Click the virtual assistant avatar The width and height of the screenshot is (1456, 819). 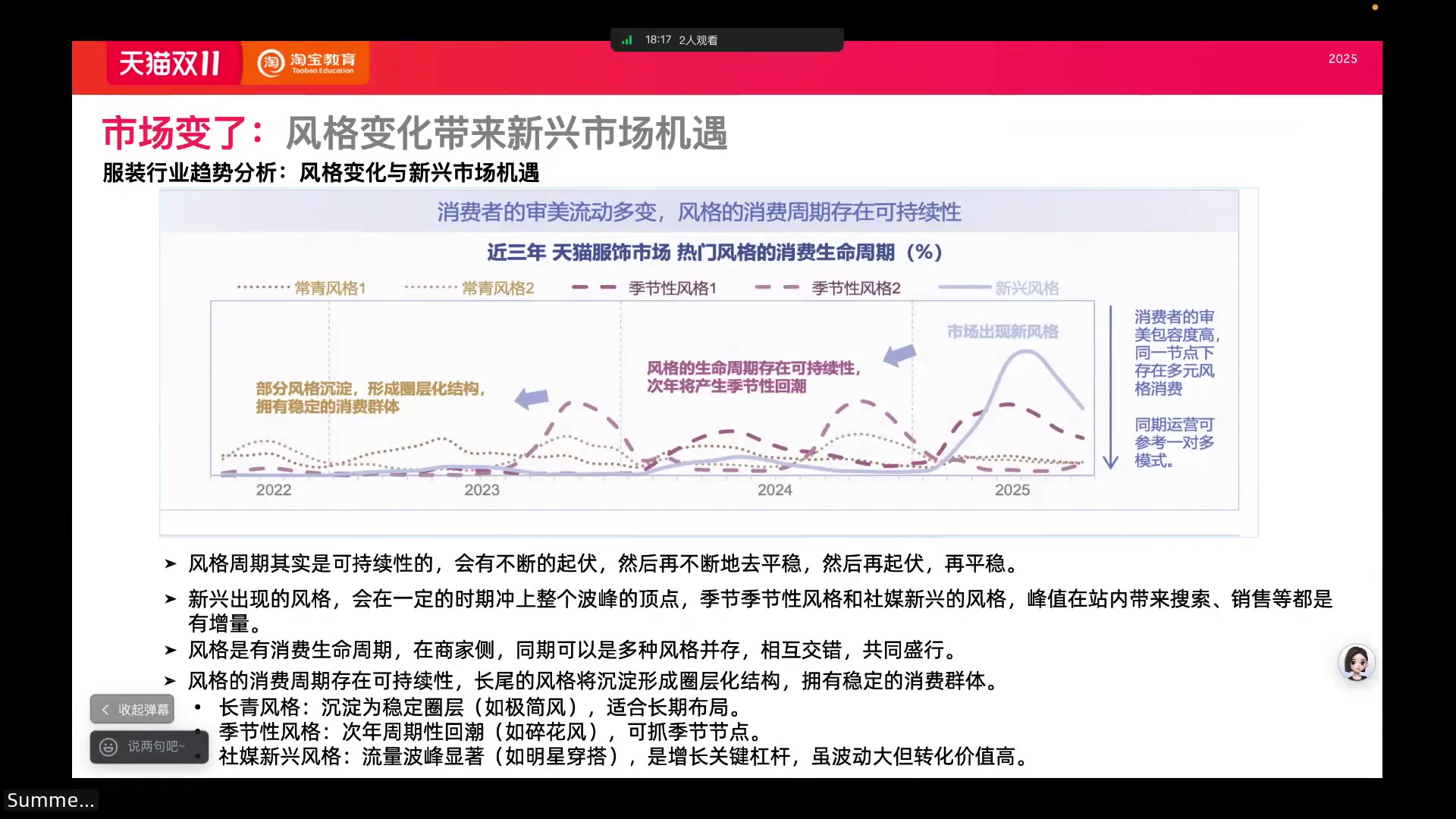click(x=1357, y=662)
